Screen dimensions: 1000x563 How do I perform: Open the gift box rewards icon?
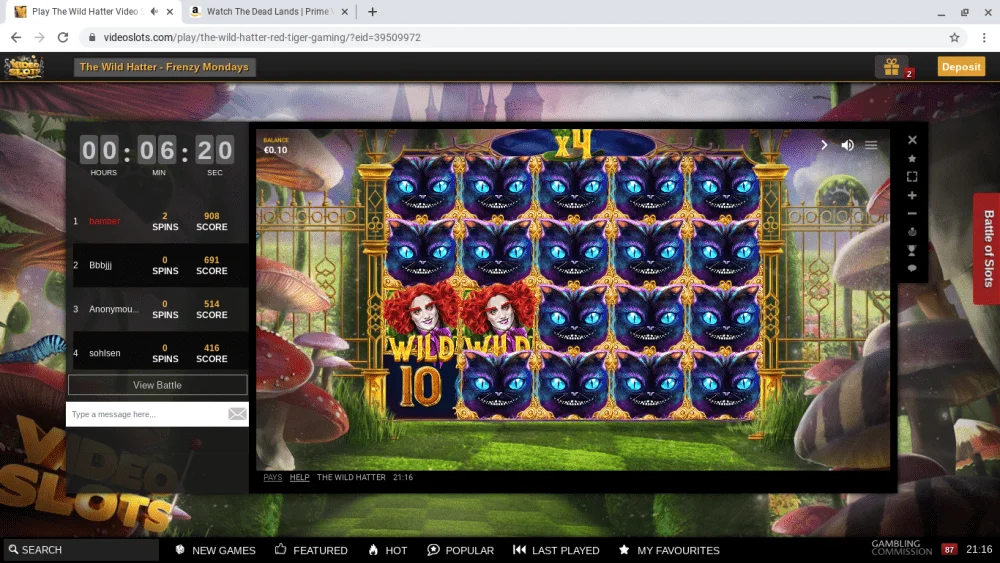(892, 66)
